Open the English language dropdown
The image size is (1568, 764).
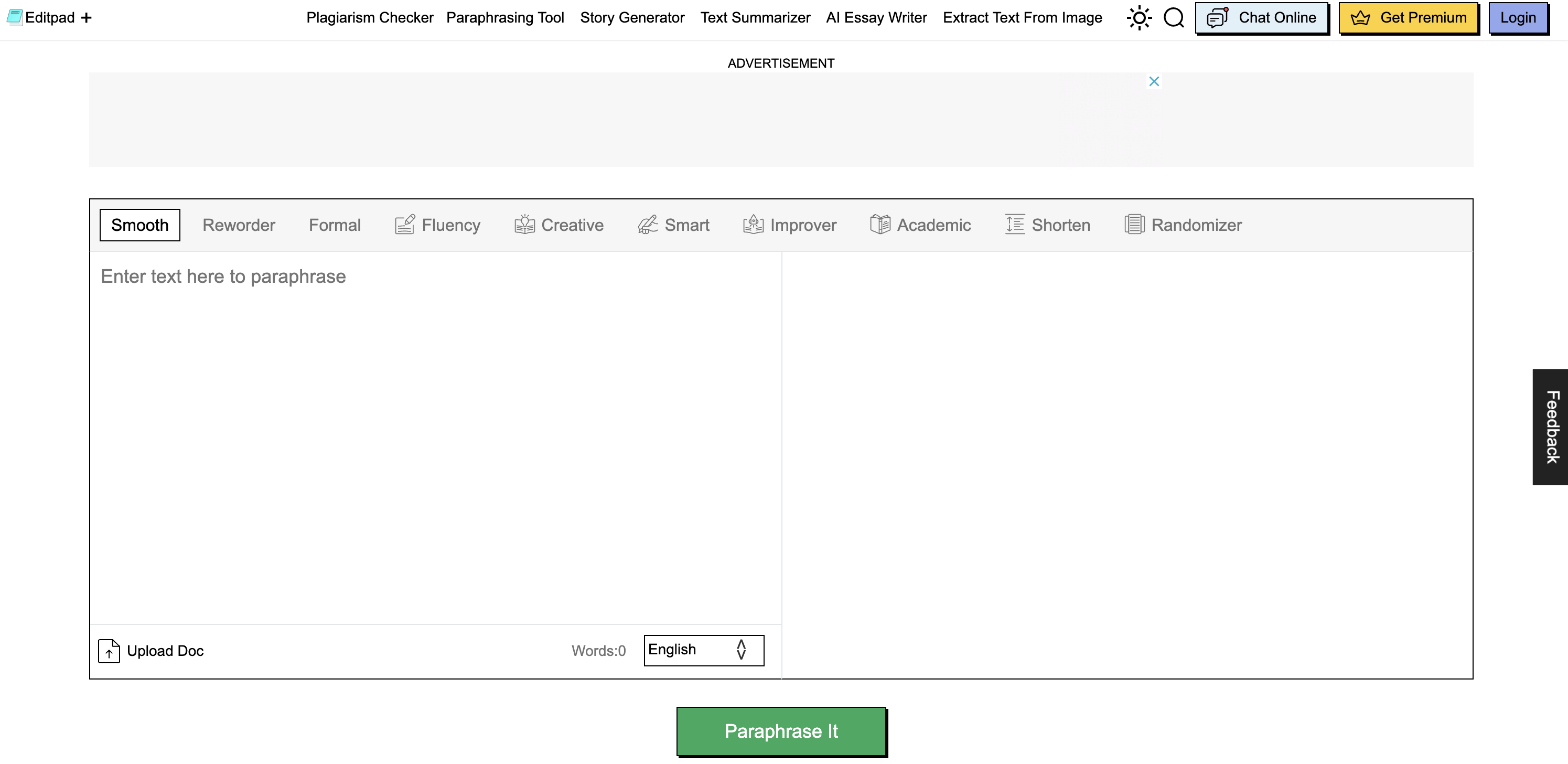[703, 650]
